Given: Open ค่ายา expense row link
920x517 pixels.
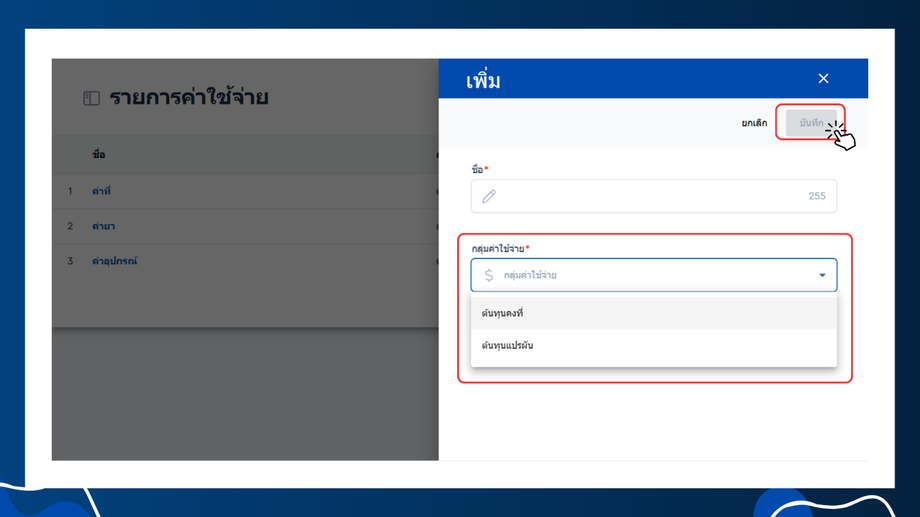Looking at the screenshot, I should (x=103, y=226).
